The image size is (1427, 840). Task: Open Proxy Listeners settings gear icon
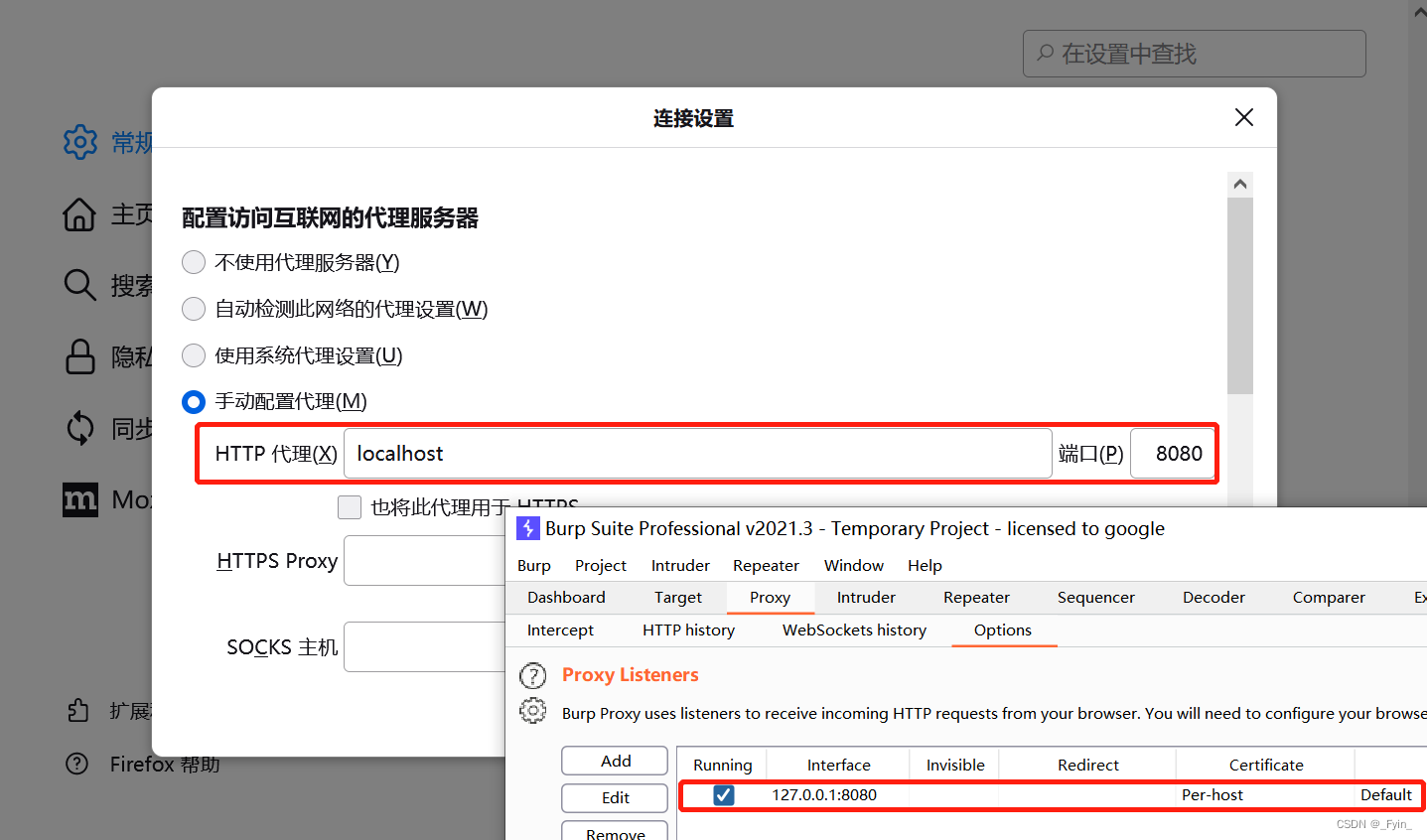coord(533,711)
